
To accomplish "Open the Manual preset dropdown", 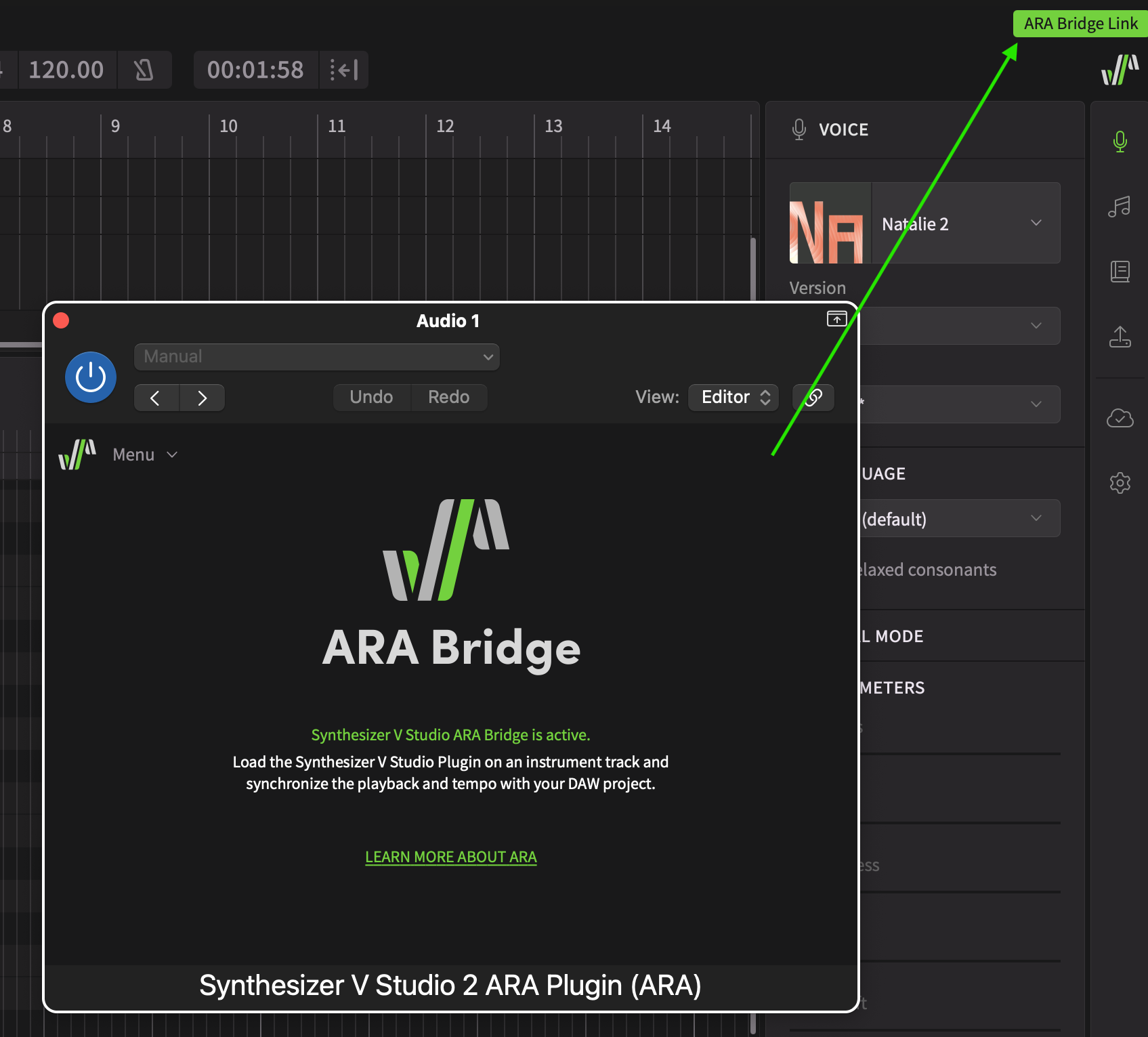I will tap(317, 357).
